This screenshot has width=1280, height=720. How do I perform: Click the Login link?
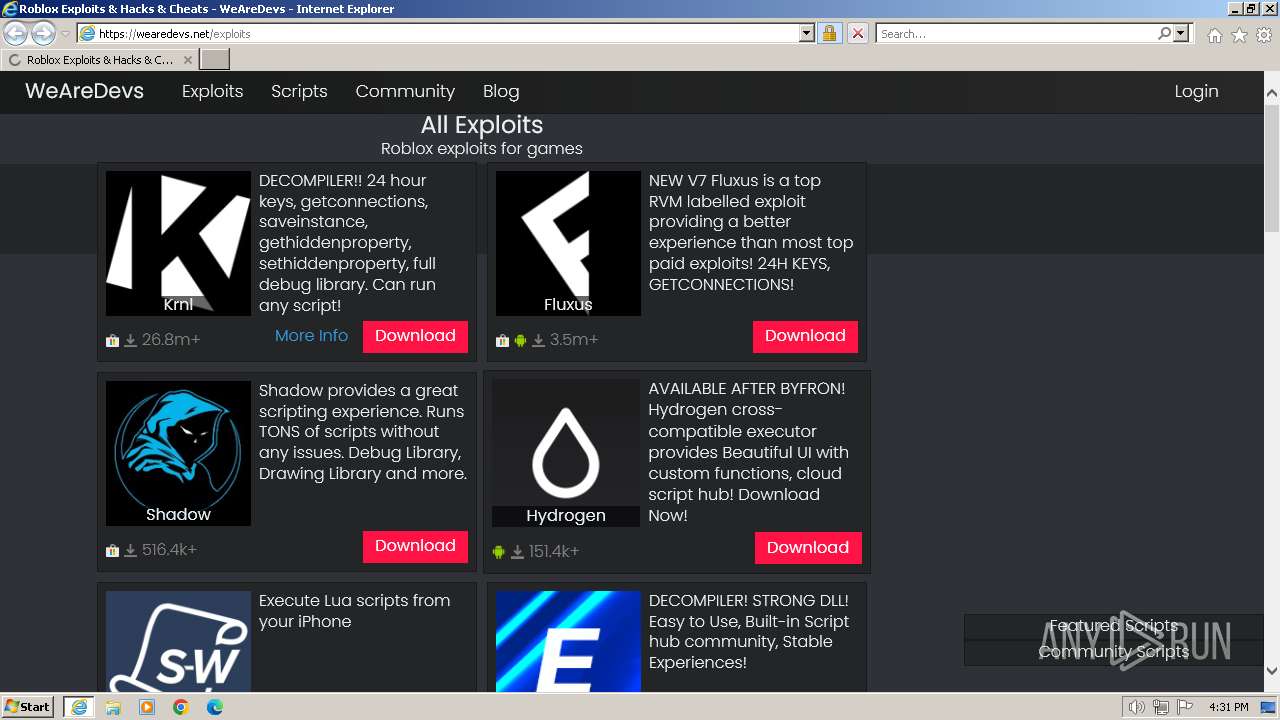coord(1196,91)
